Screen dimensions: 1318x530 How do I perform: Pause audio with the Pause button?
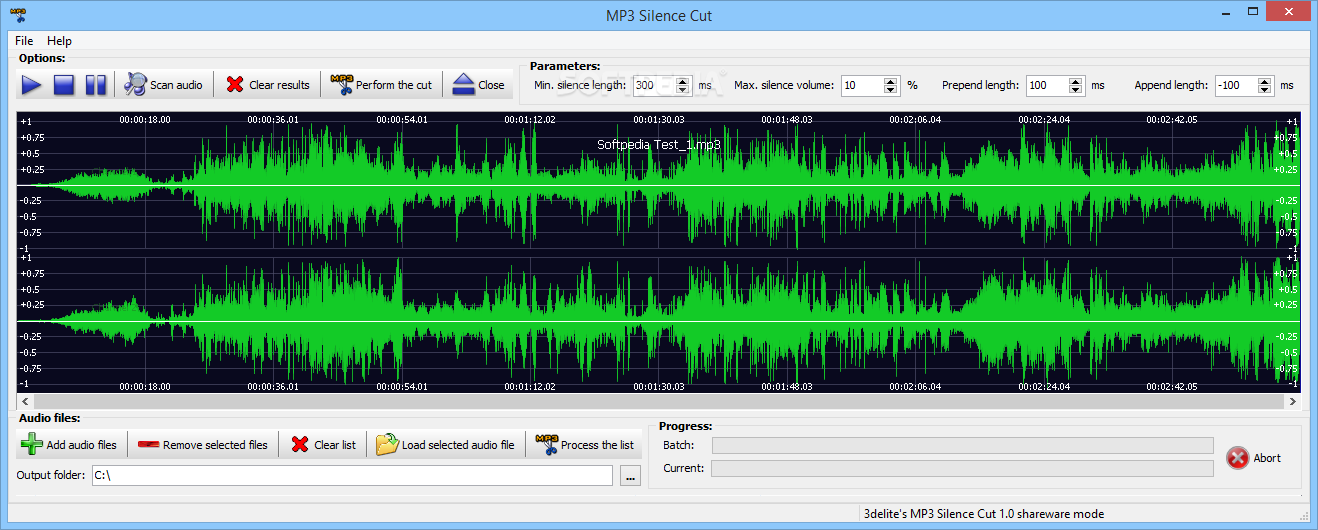96,85
